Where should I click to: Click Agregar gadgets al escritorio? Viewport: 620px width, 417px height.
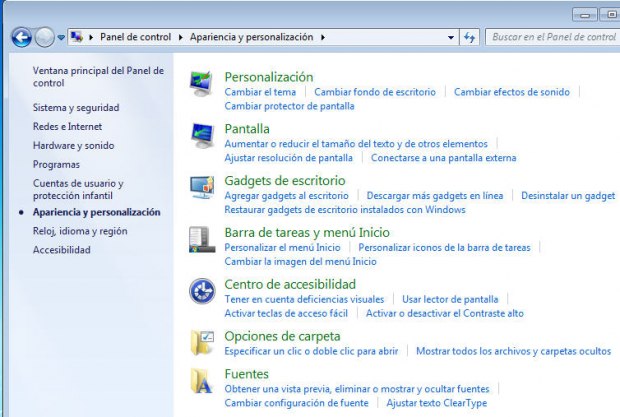click(x=286, y=196)
